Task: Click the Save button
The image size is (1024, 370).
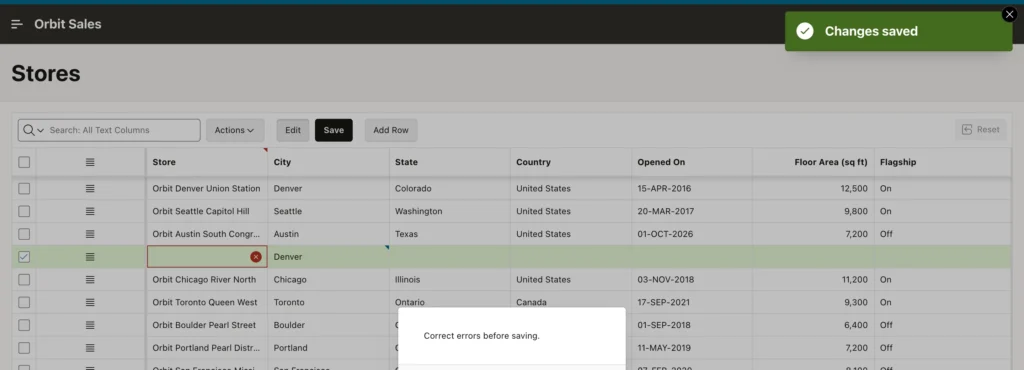Action: click(334, 130)
